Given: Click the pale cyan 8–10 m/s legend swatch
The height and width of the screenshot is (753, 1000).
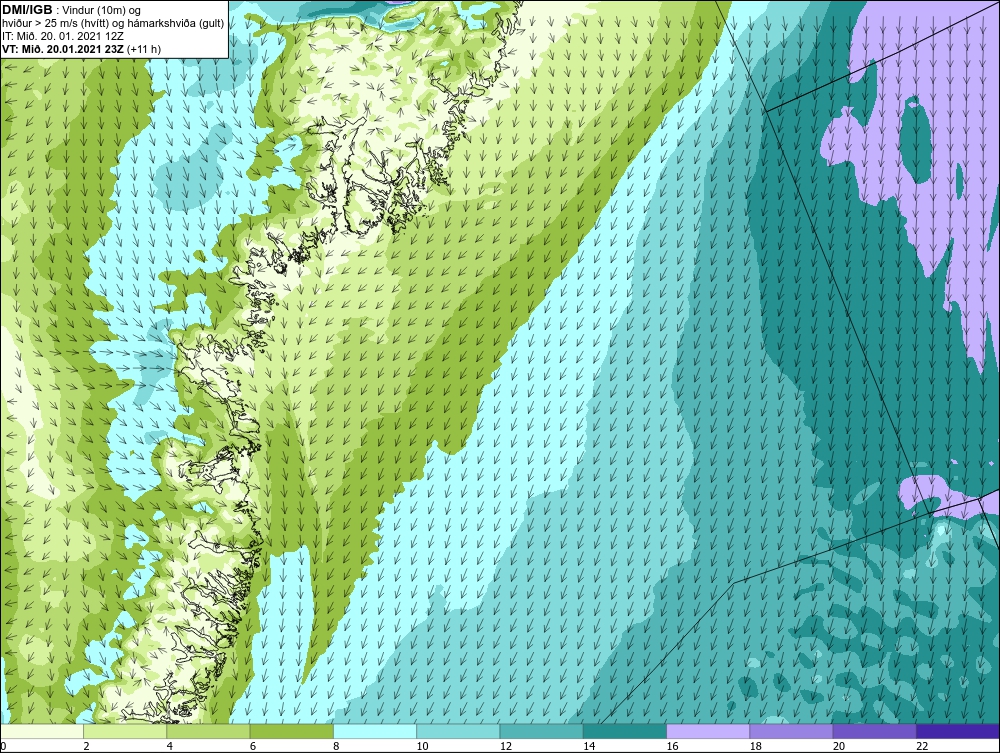Looking at the screenshot, I should coord(375,731).
